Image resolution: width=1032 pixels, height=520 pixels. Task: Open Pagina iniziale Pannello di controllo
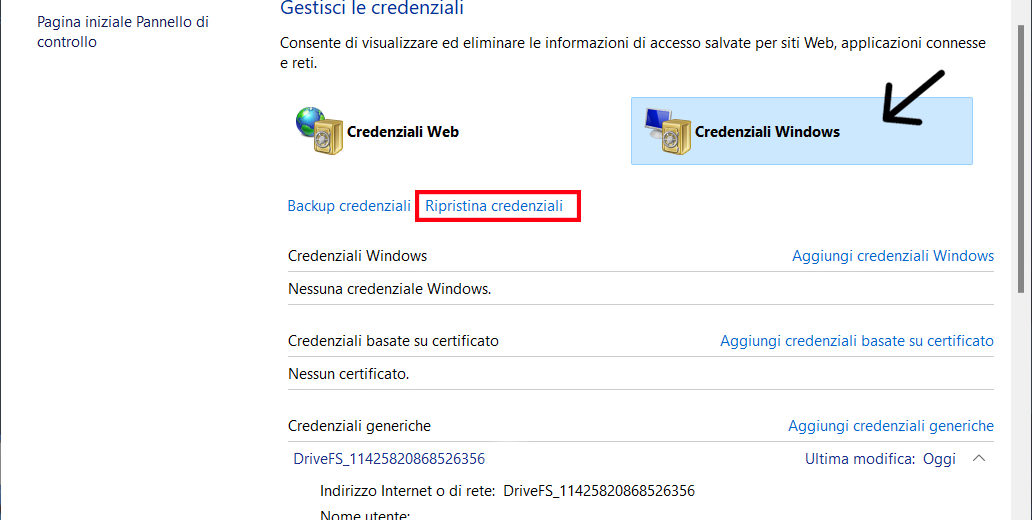pos(122,32)
